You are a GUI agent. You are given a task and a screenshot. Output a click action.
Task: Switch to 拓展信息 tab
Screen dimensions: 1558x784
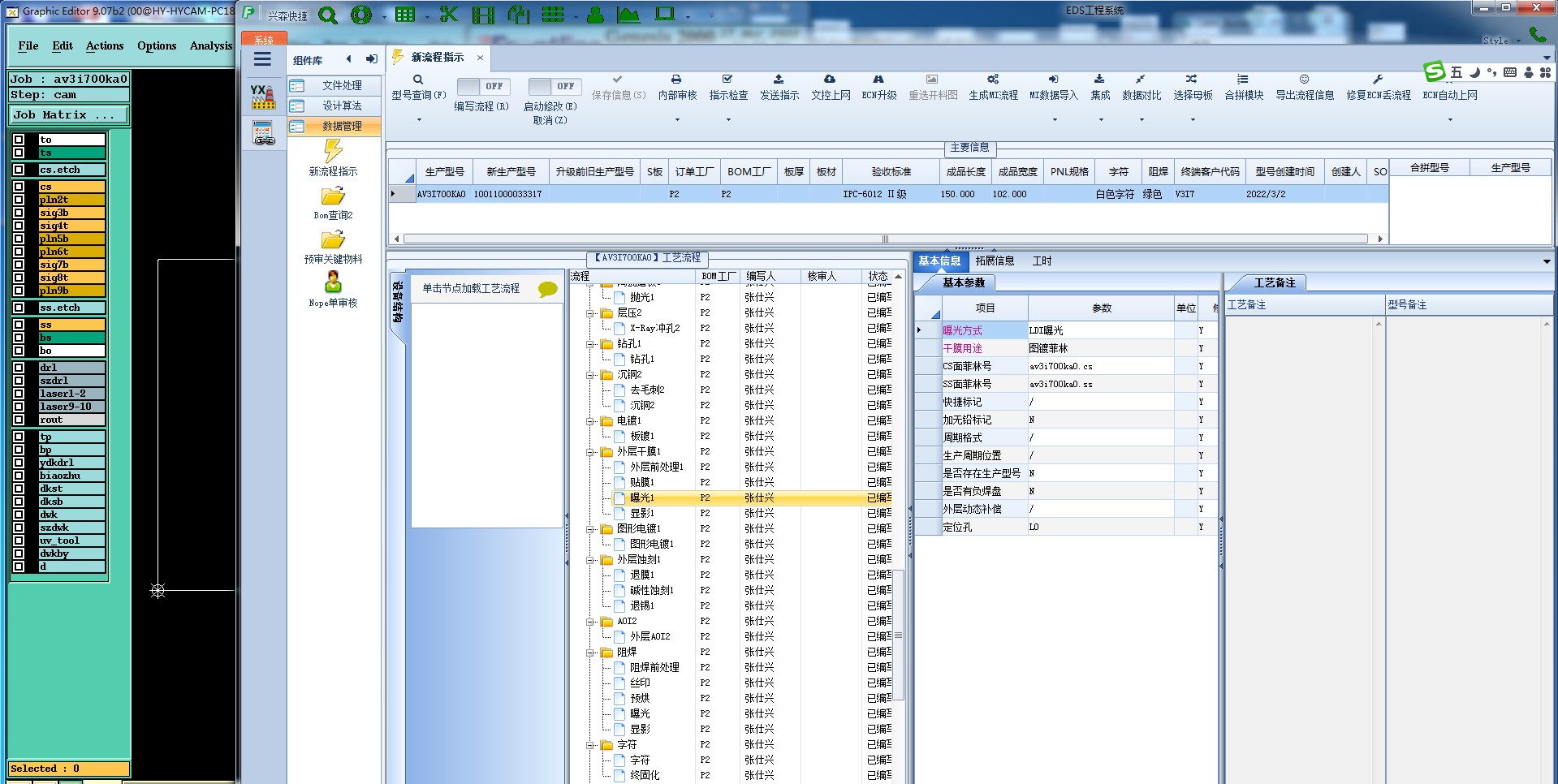coord(995,261)
